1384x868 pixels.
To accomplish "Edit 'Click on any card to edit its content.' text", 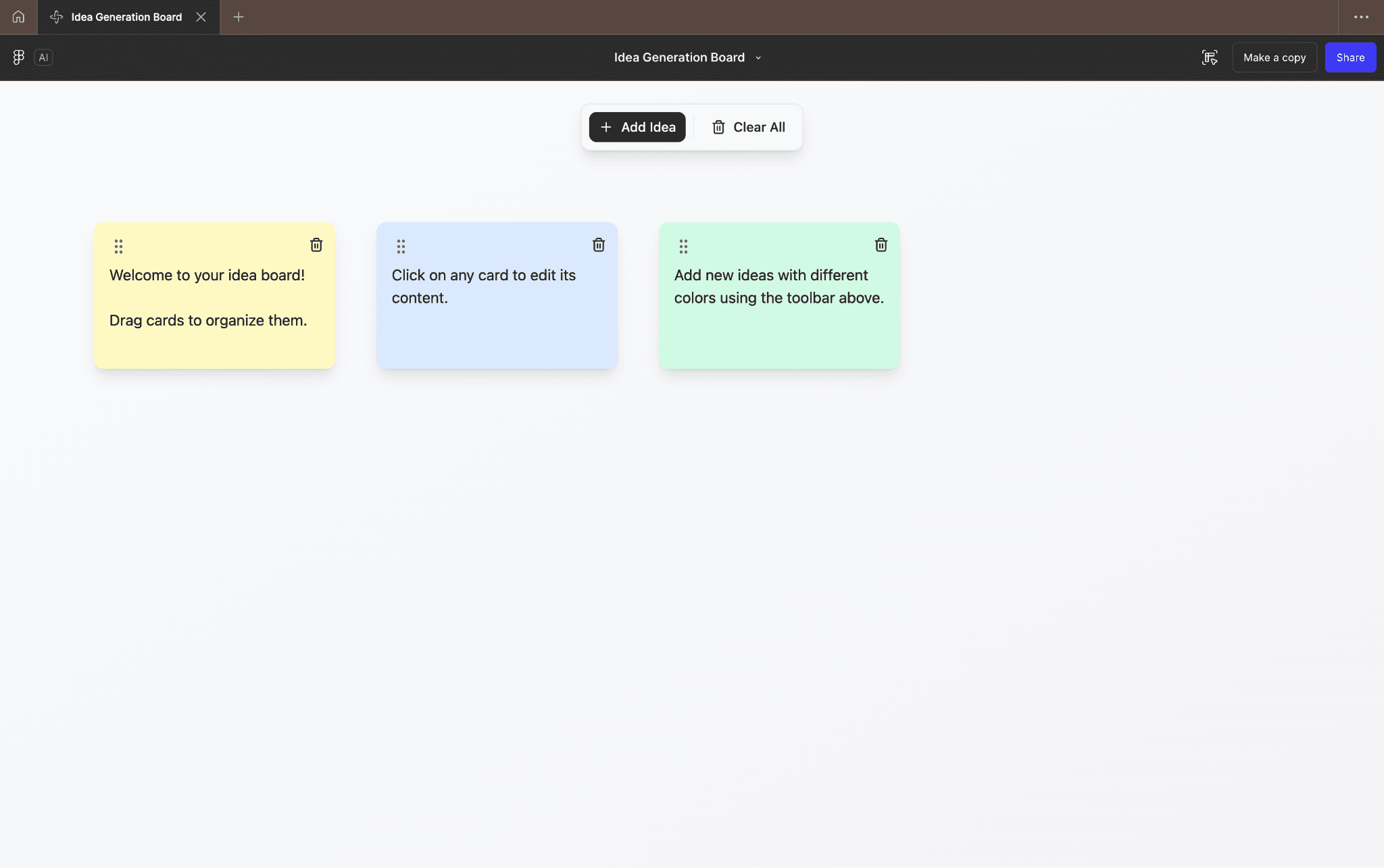I will coord(484,286).
